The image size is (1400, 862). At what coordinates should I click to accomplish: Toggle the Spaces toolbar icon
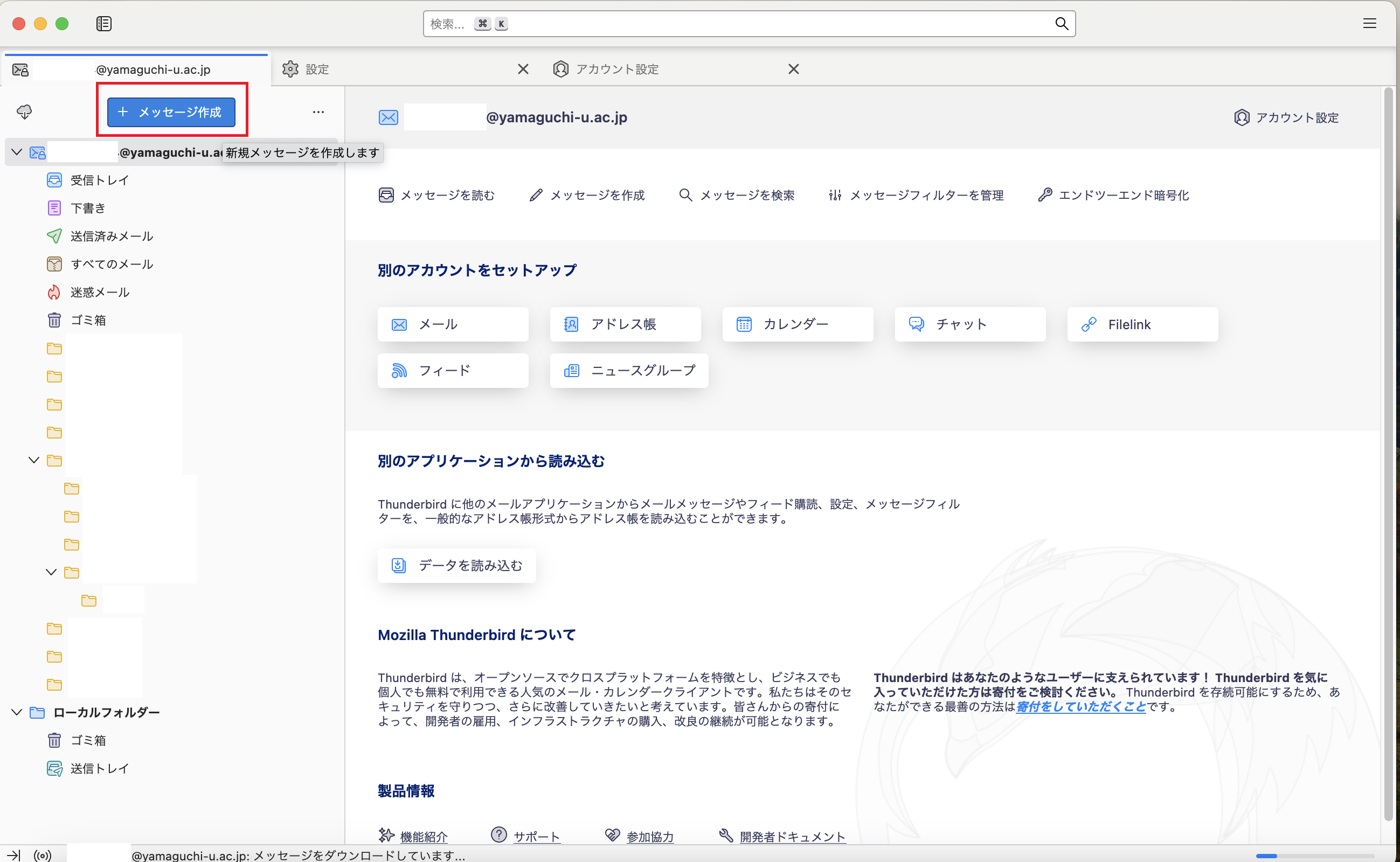point(104,23)
